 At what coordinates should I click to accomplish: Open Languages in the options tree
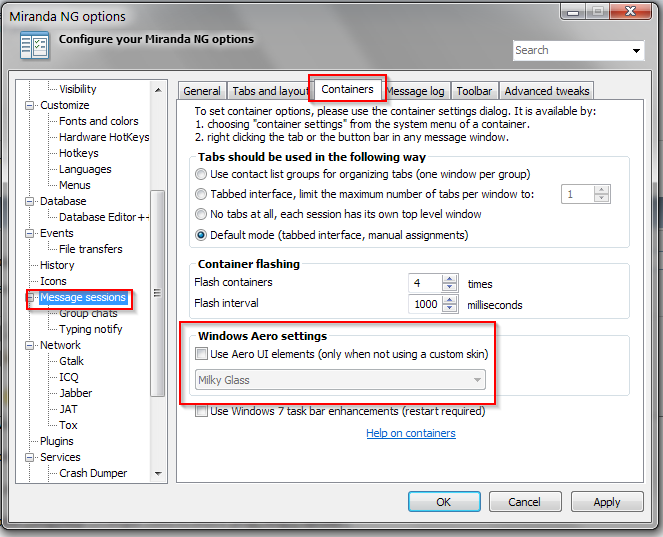[85, 169]
